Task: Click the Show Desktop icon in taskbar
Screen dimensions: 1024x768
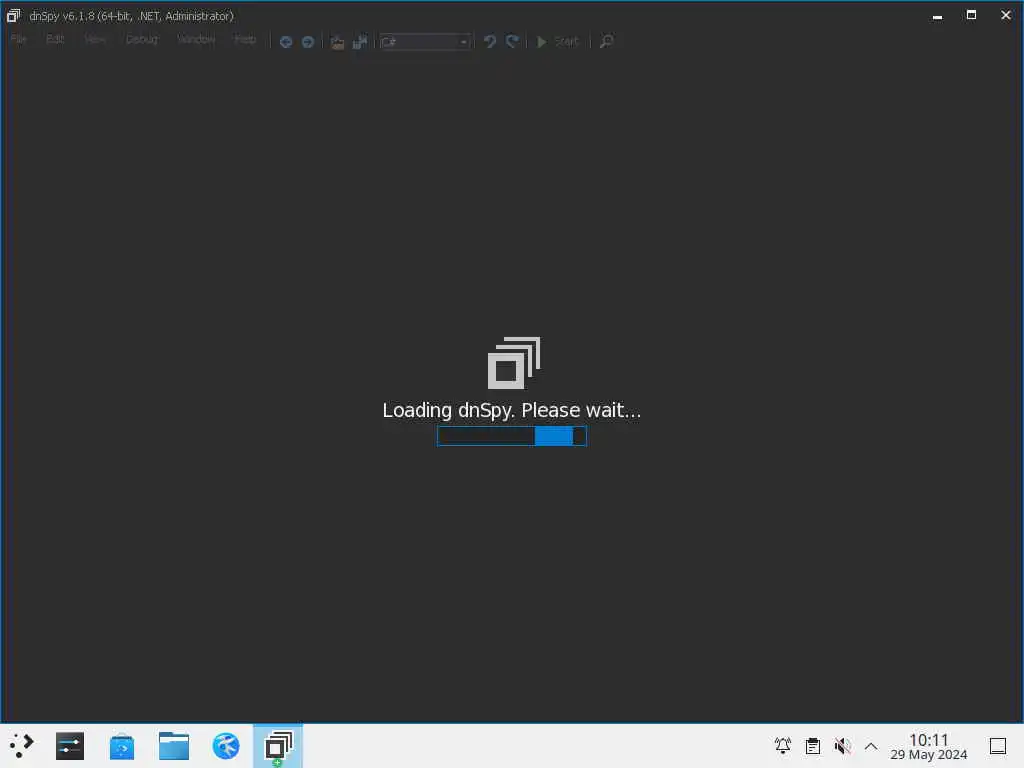Action: tap(998, 746)
